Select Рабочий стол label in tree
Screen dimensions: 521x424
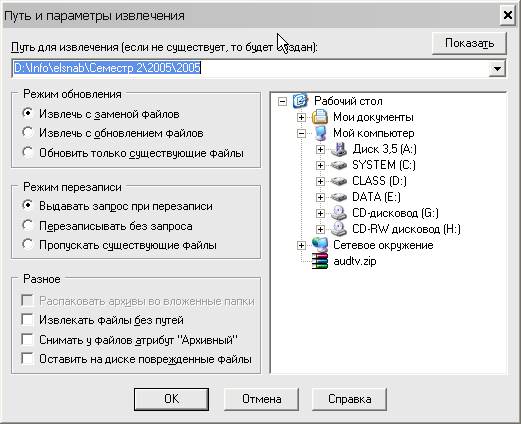tap(348, 101)
